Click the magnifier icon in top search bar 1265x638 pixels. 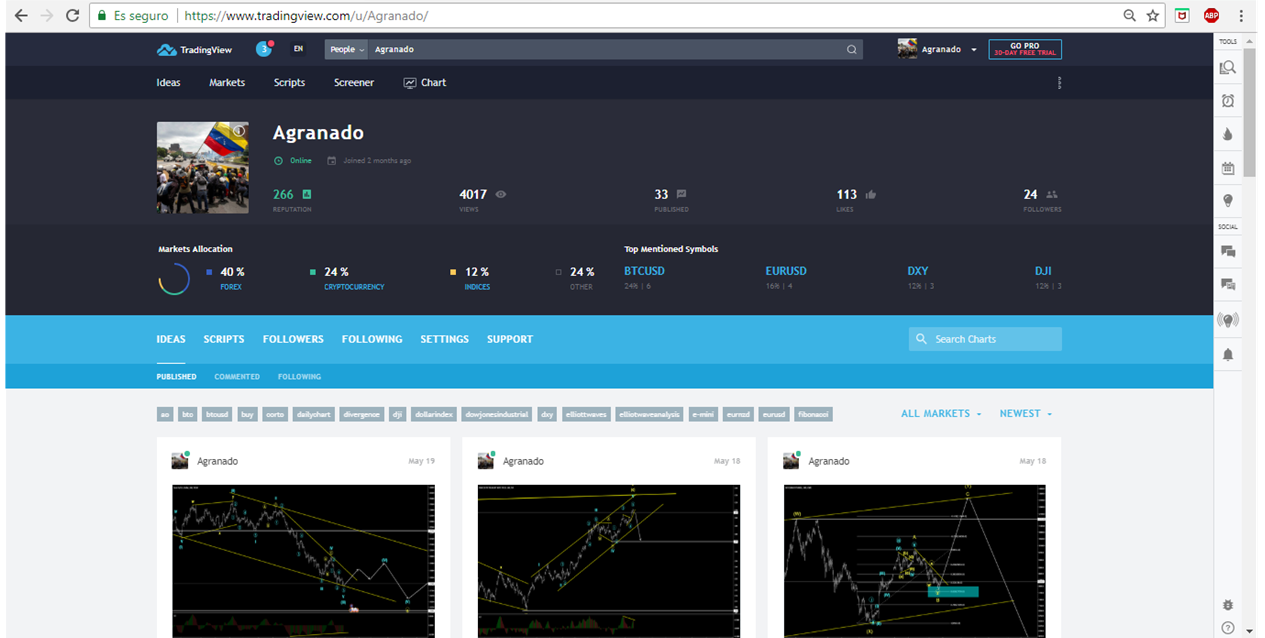852,49
